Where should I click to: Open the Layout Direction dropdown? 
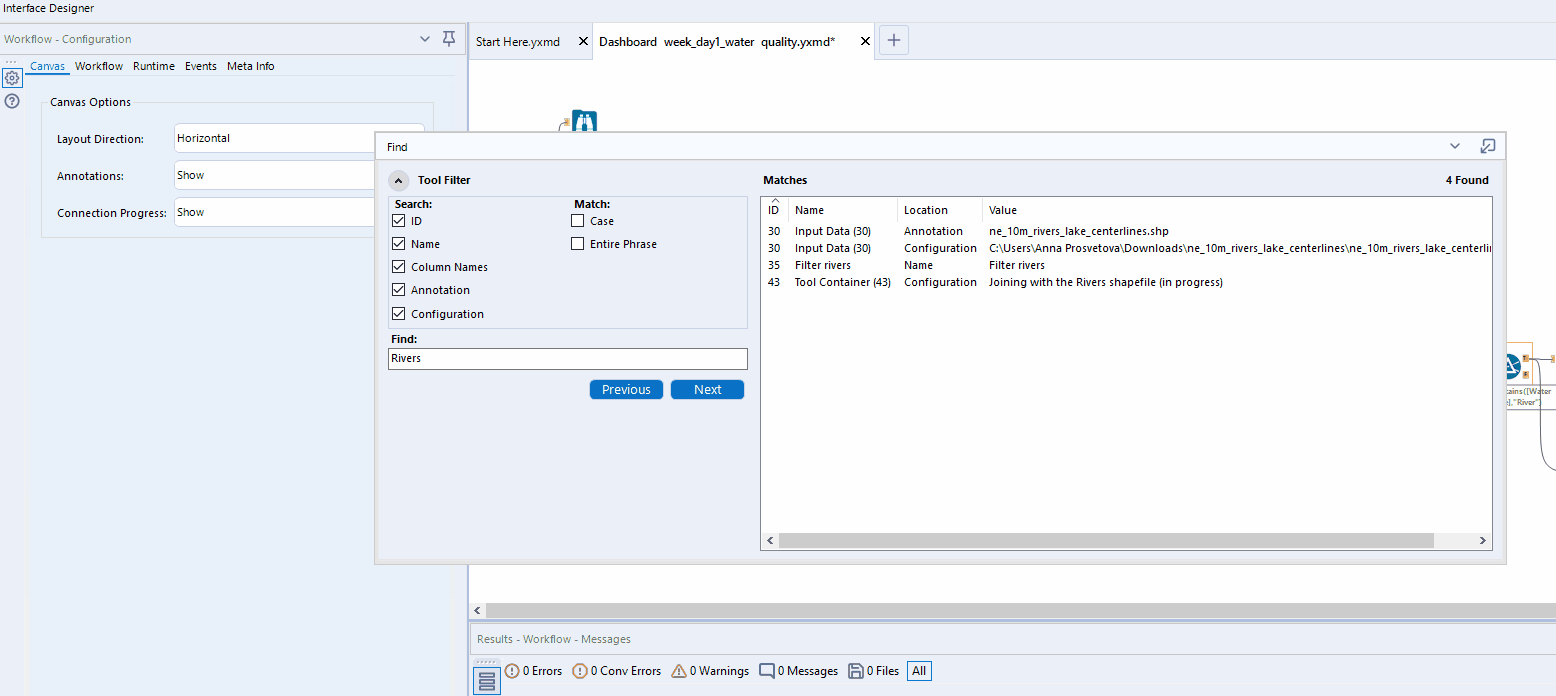point(299,138)
